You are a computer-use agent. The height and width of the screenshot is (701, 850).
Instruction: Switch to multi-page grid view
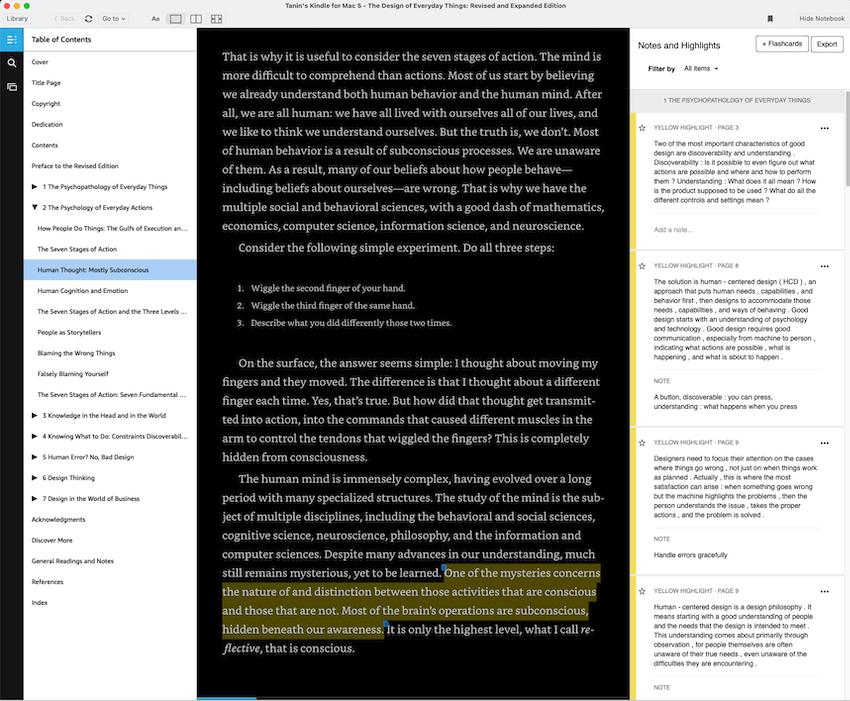pos(216,18)
